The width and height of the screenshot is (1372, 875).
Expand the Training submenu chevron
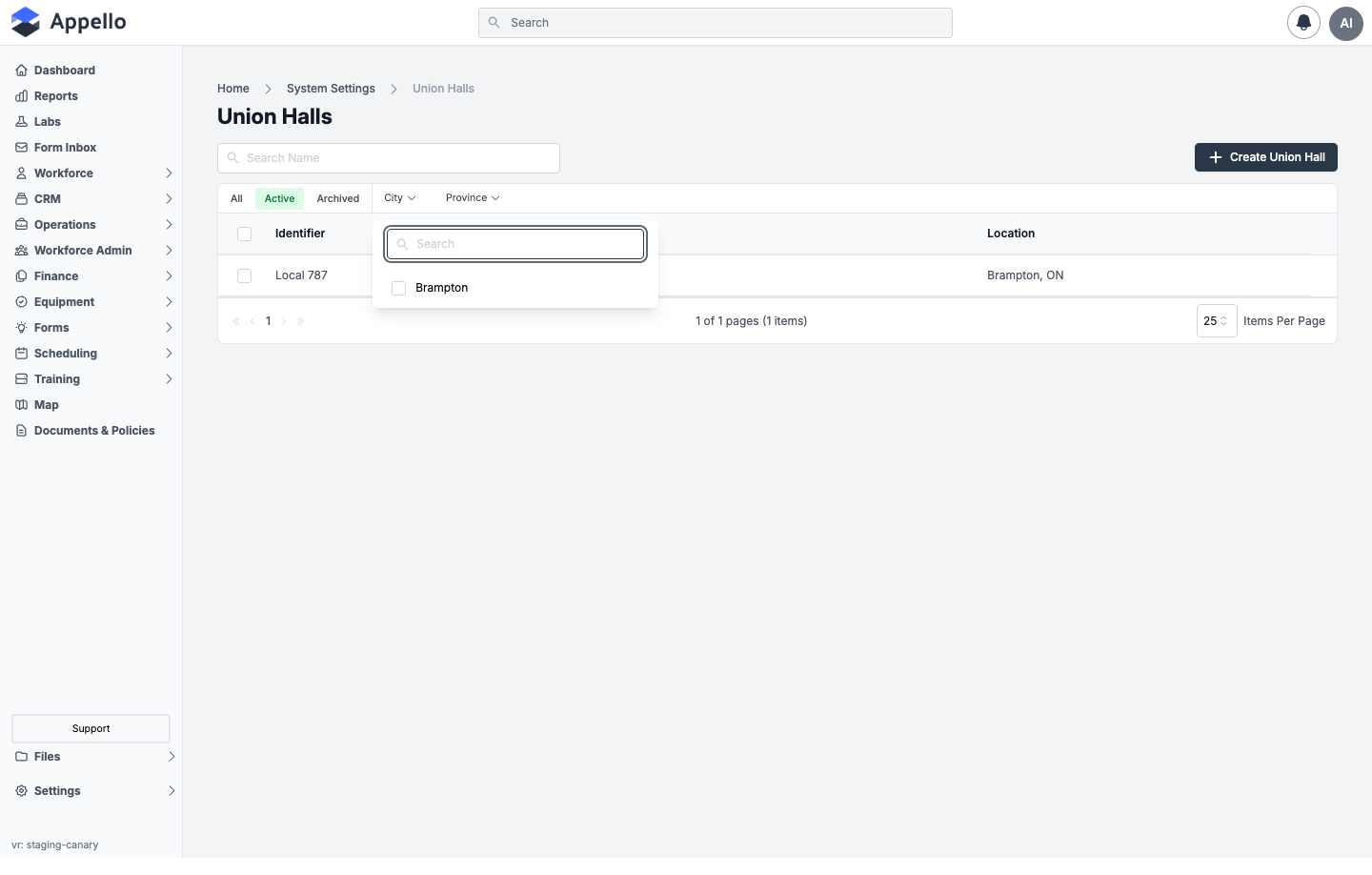click(169, 379)
